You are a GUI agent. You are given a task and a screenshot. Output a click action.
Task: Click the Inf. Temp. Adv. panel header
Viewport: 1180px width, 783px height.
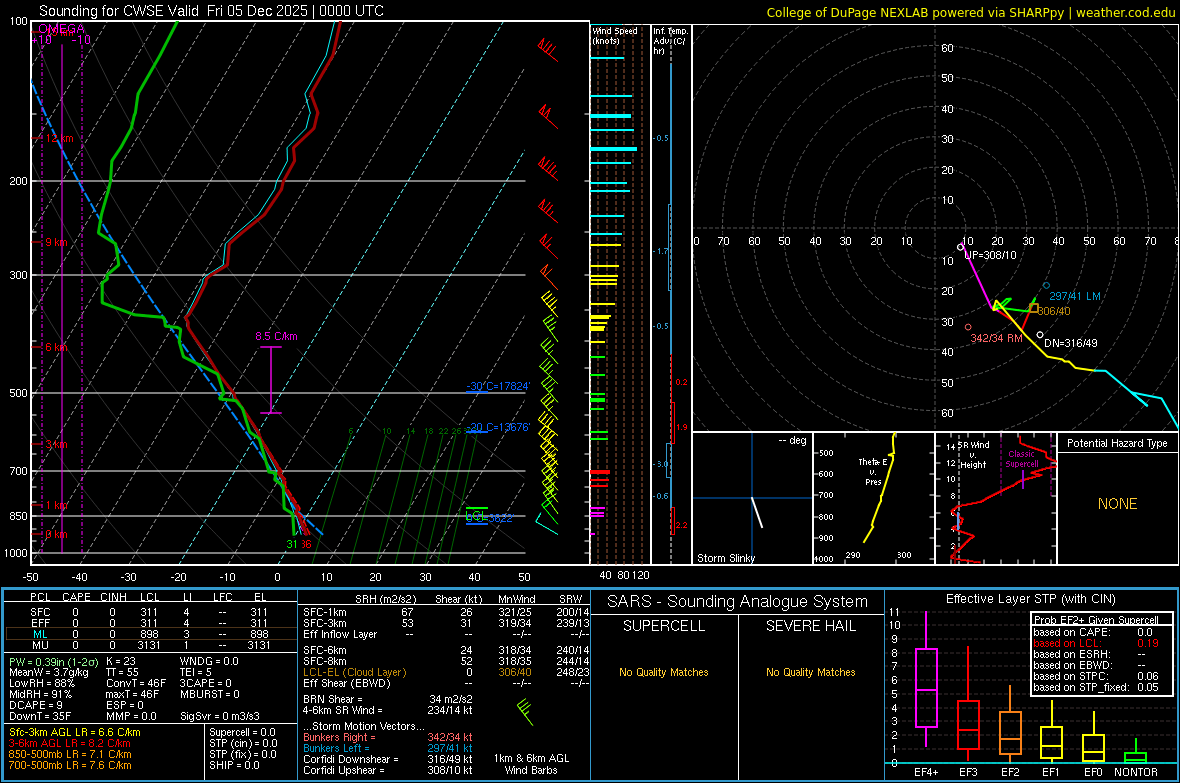(670, 41)
